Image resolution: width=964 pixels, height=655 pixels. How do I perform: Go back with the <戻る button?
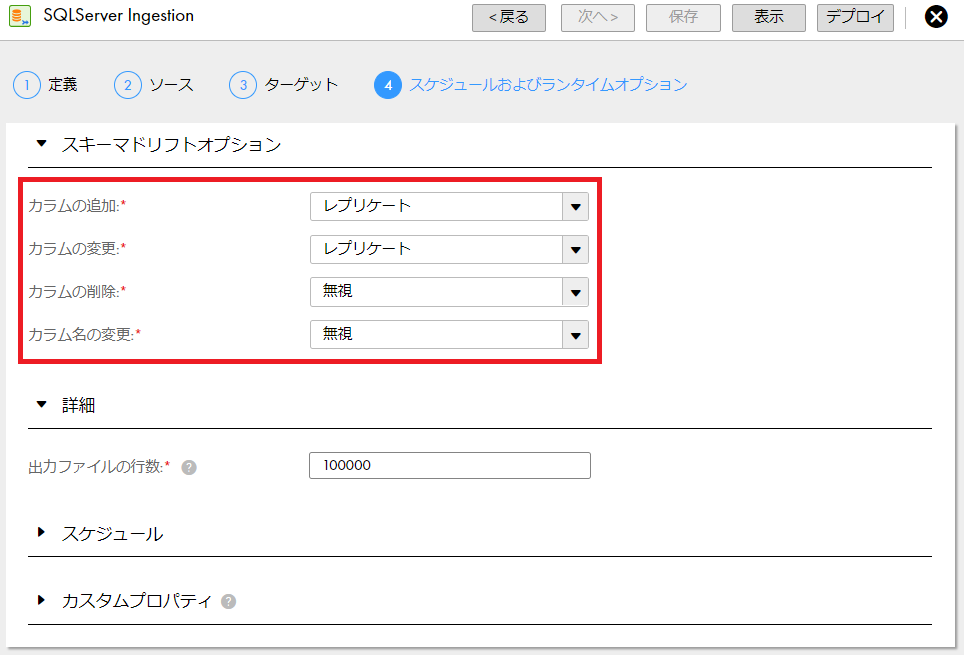(508, 17)
